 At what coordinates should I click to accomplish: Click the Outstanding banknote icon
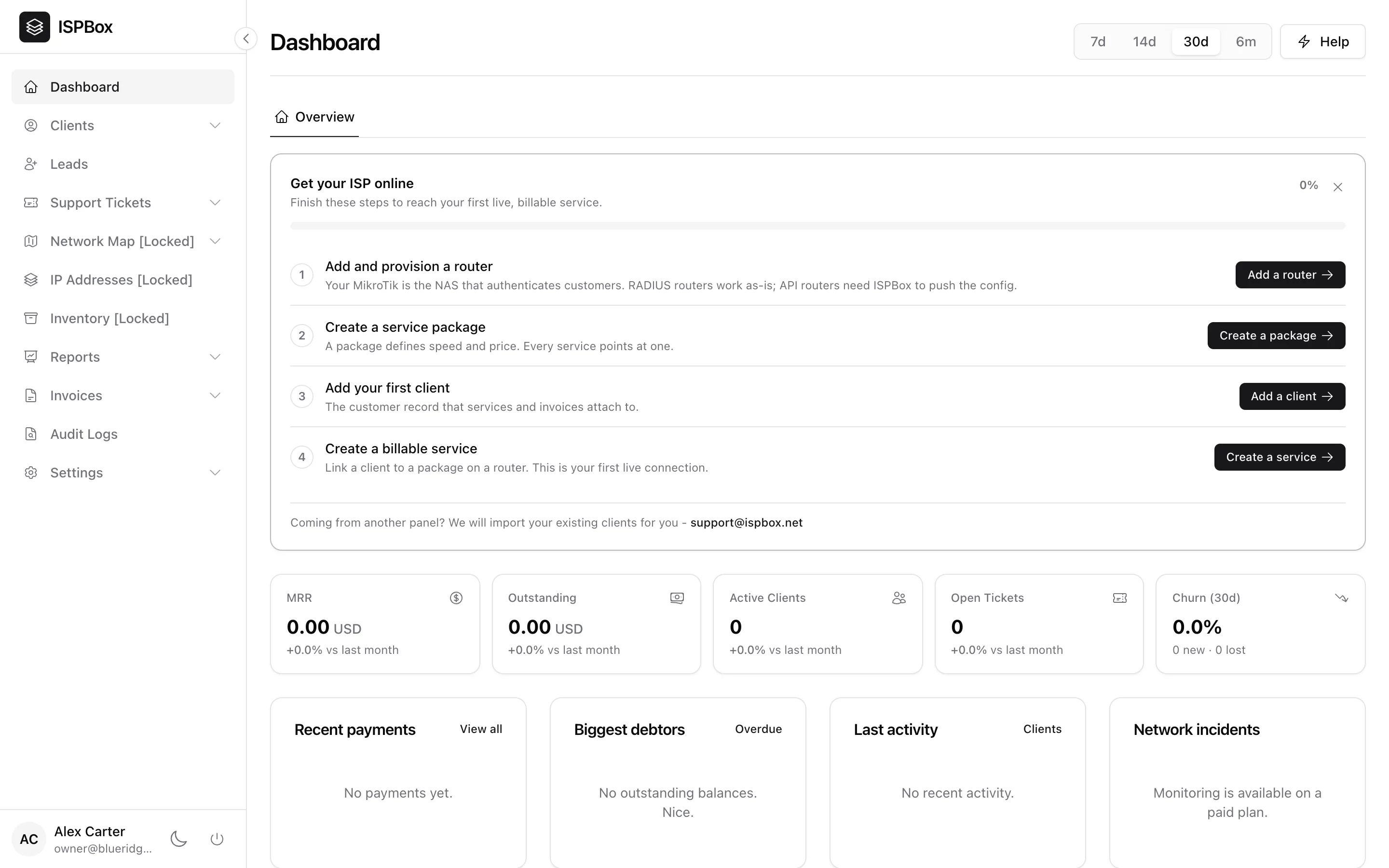(677, 598)
